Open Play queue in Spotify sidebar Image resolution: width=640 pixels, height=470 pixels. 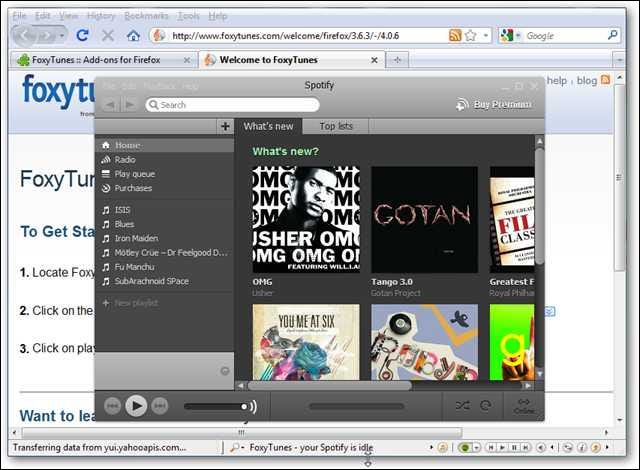tap(134, 174)
